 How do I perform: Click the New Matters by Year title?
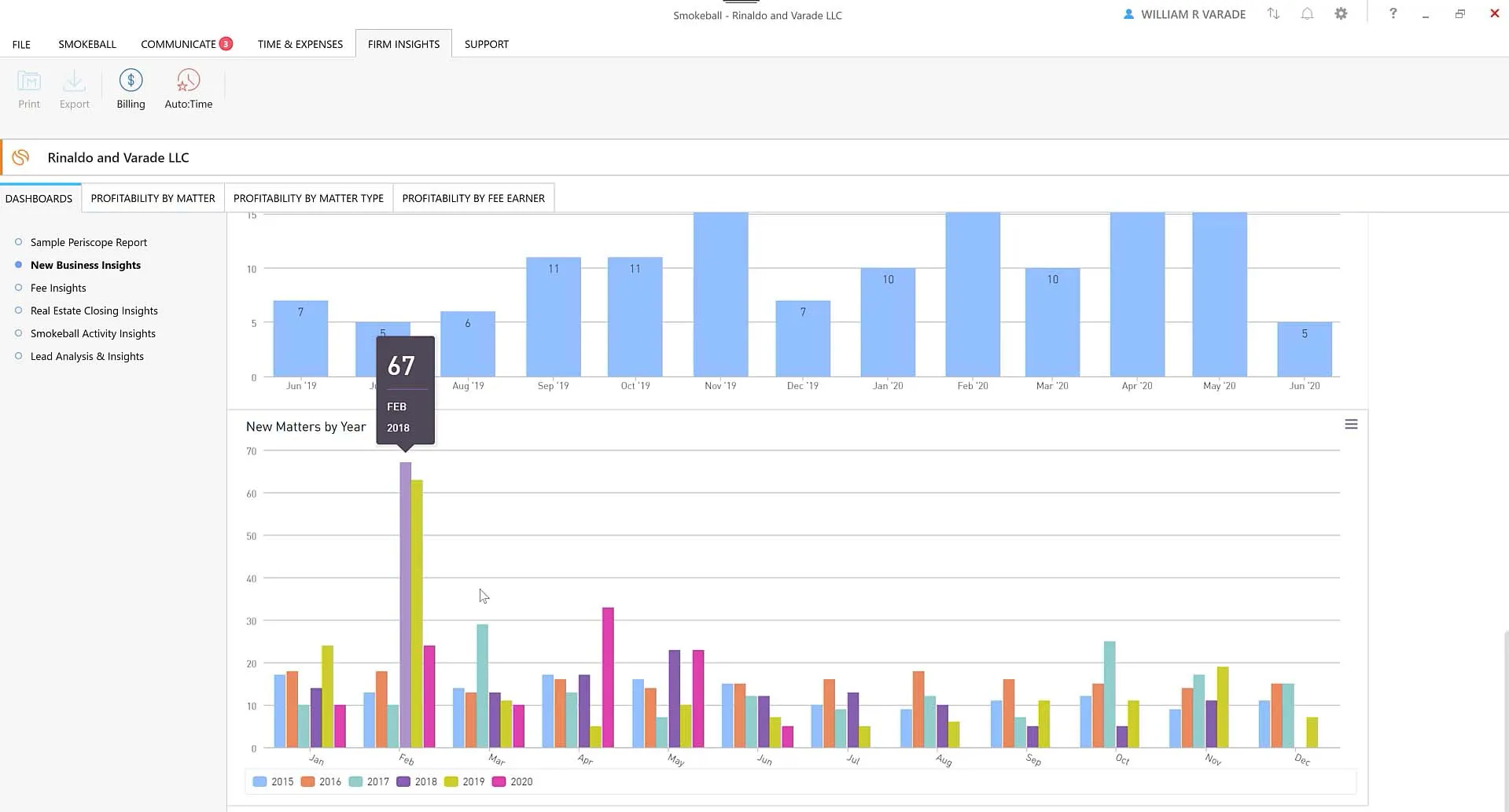[x=306, y=427]
